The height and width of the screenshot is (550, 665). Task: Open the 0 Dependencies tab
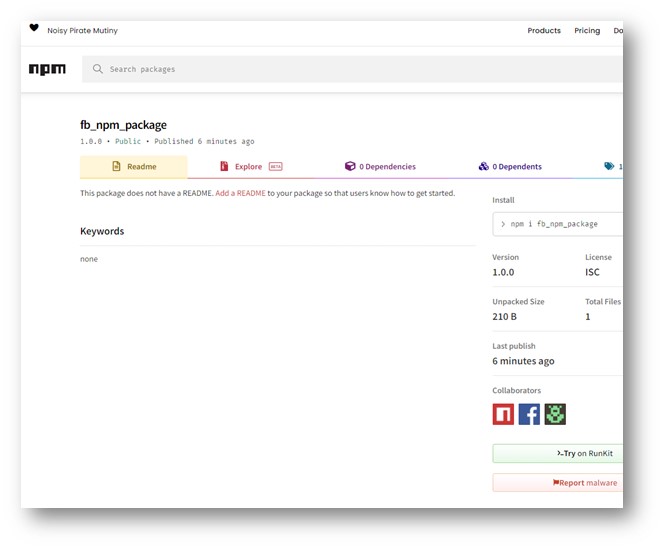pyautogui.click(x=380, y=167)
